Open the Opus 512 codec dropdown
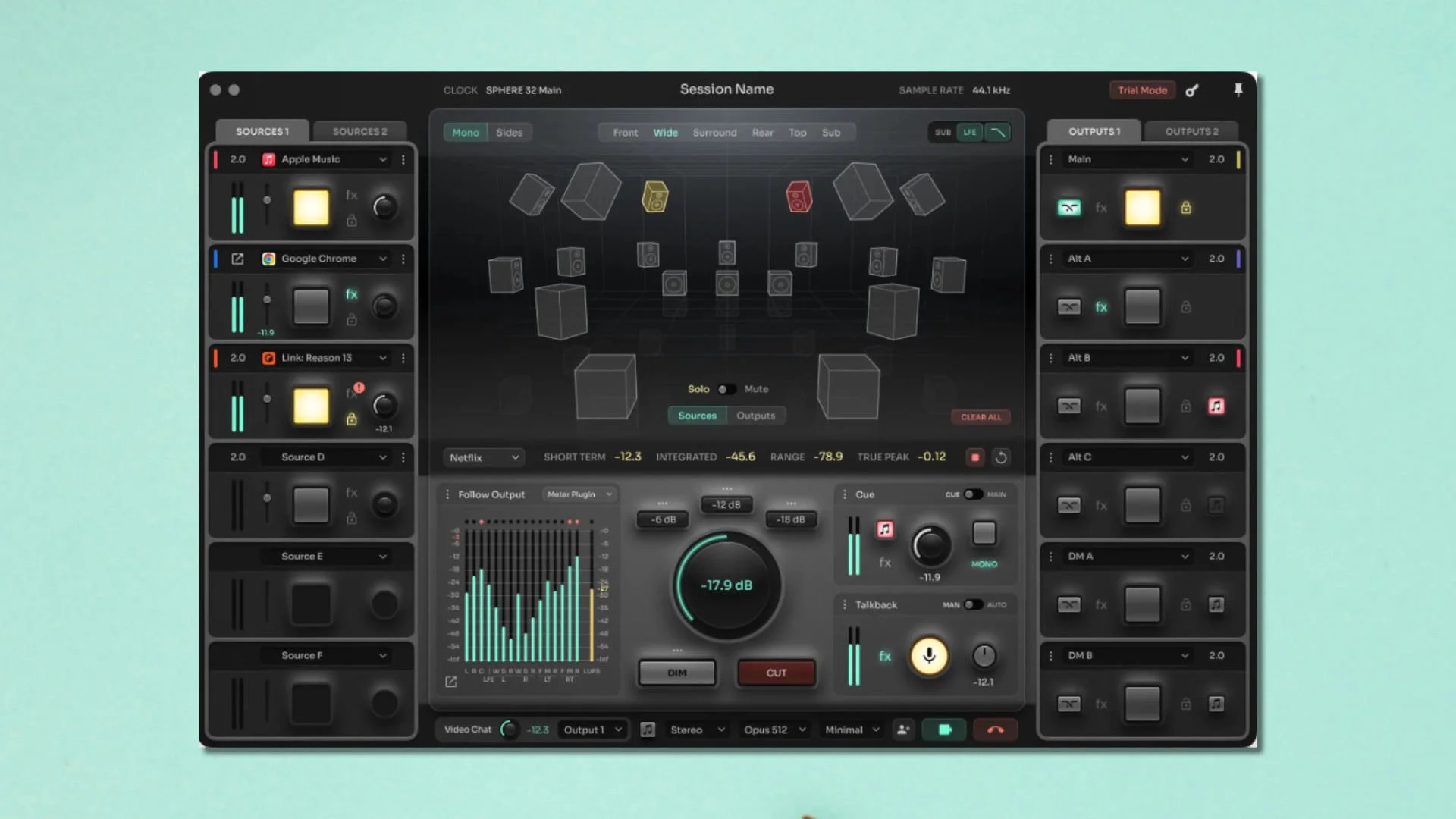The width and height of the screenshot is (1456, 819). point(774,730)
